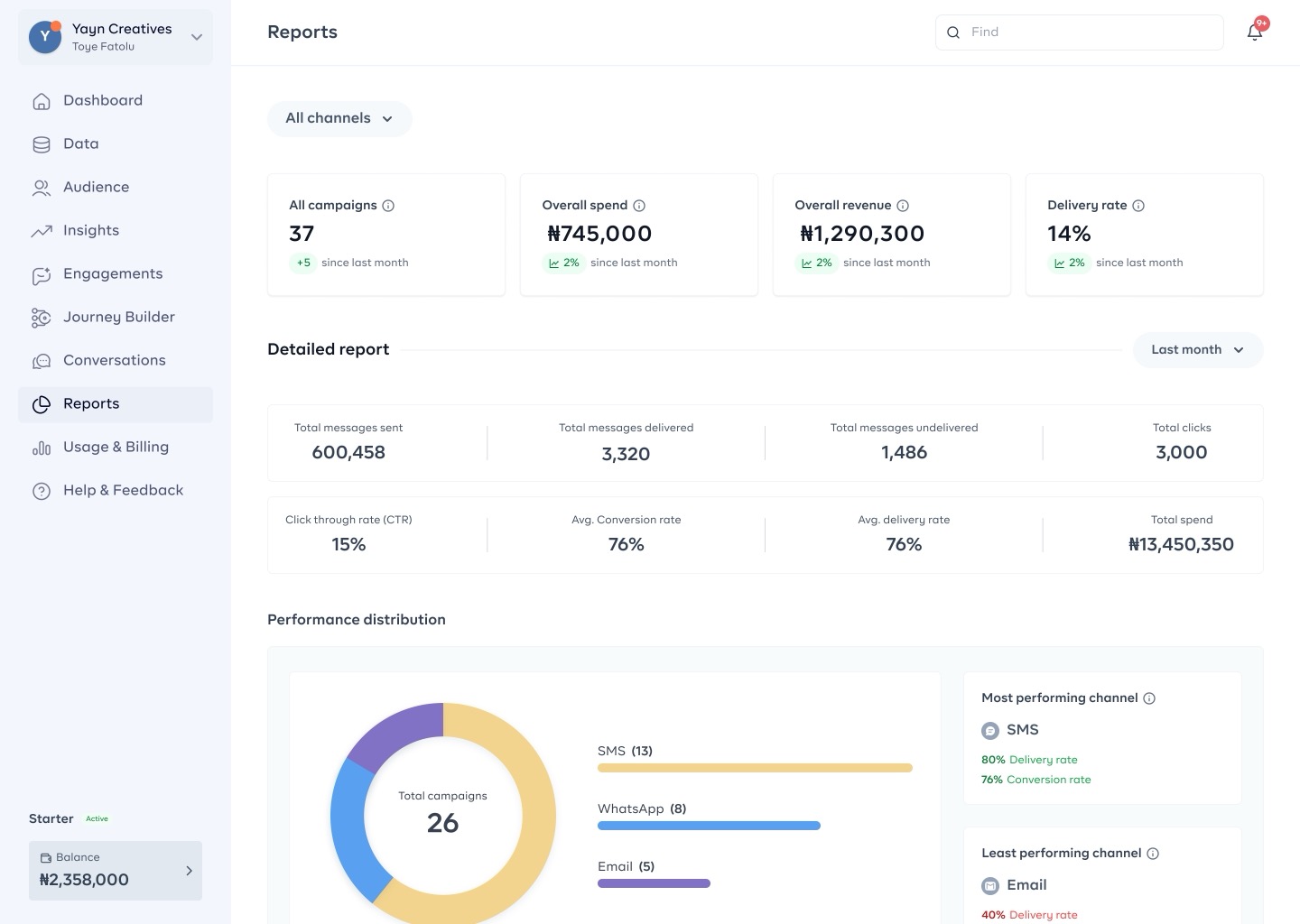Click the Usage & Billing bars icon

tap(42, 448)
